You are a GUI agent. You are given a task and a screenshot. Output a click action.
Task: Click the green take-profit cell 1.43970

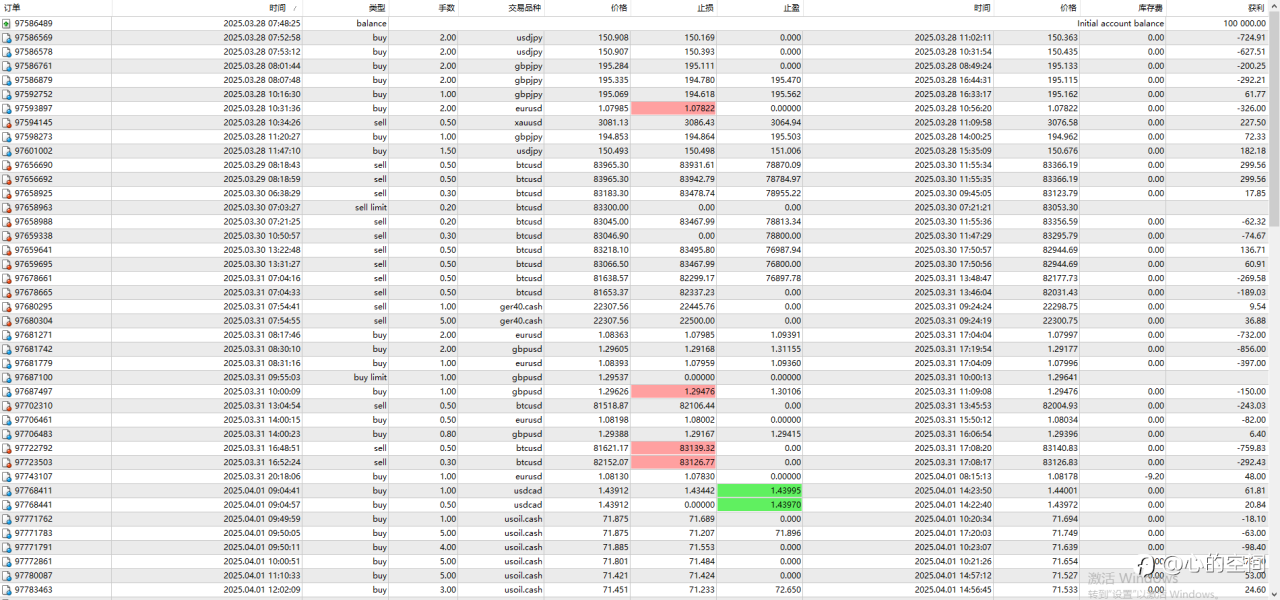point(760,505)
